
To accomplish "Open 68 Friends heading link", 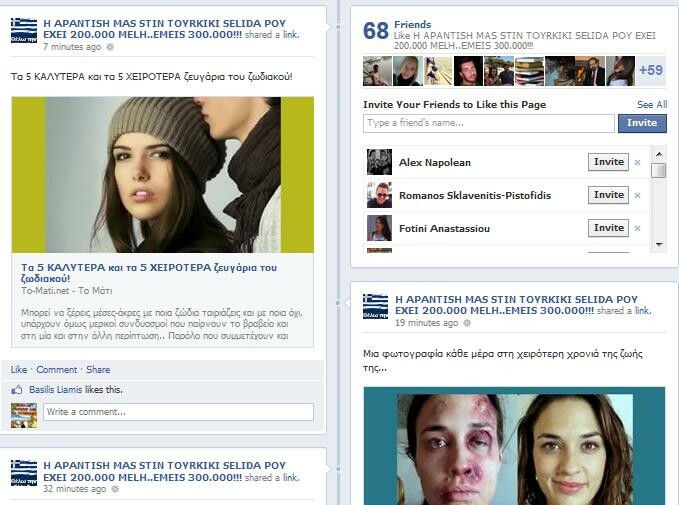I will coord(412,25).
